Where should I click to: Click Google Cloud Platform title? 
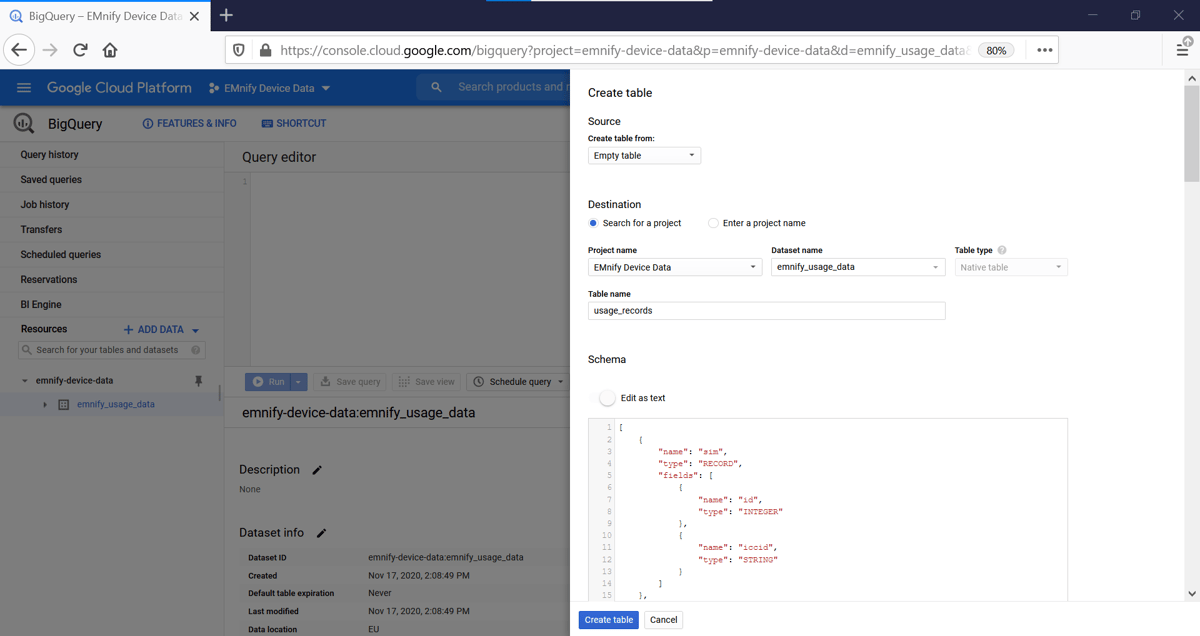119,88
